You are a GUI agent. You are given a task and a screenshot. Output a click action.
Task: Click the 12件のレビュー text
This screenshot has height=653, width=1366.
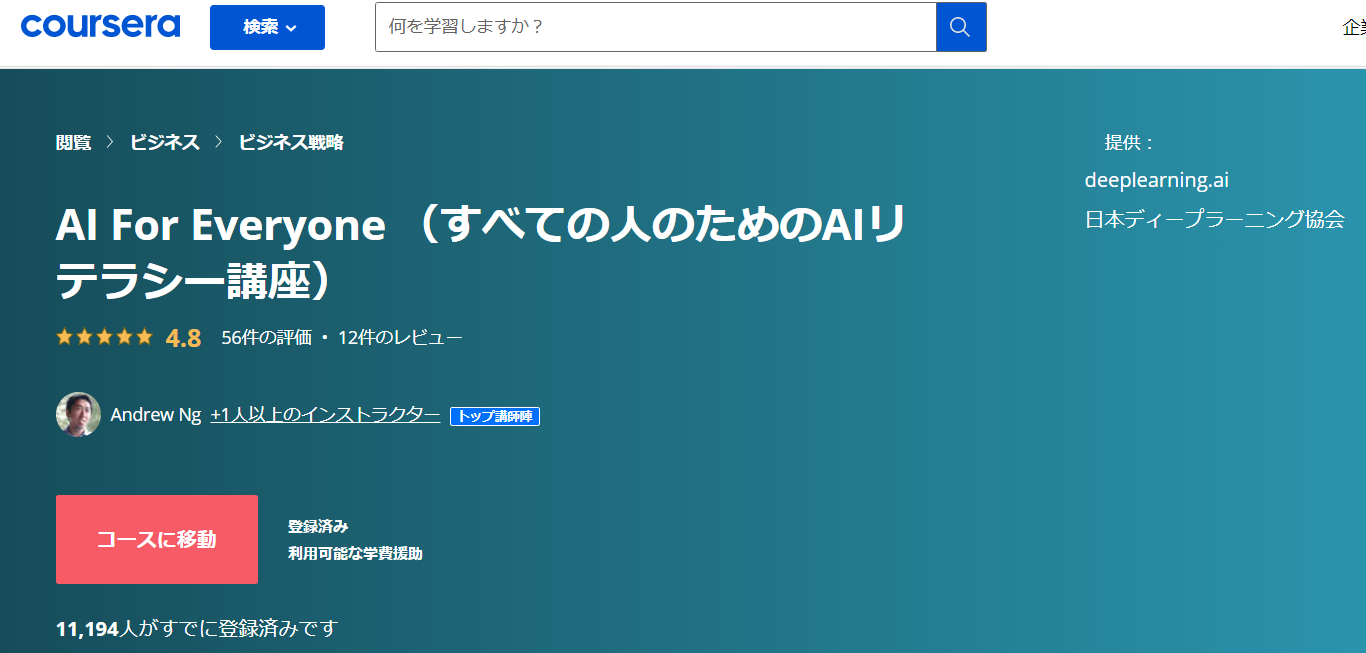click(x=400, y=338)
